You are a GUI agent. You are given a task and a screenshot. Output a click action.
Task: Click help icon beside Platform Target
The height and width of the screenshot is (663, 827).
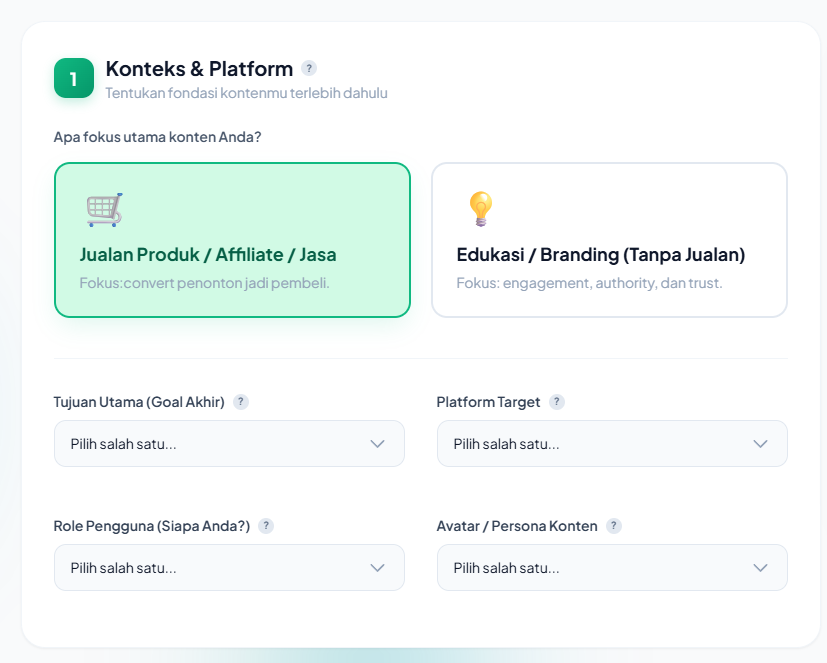(556, 402)
